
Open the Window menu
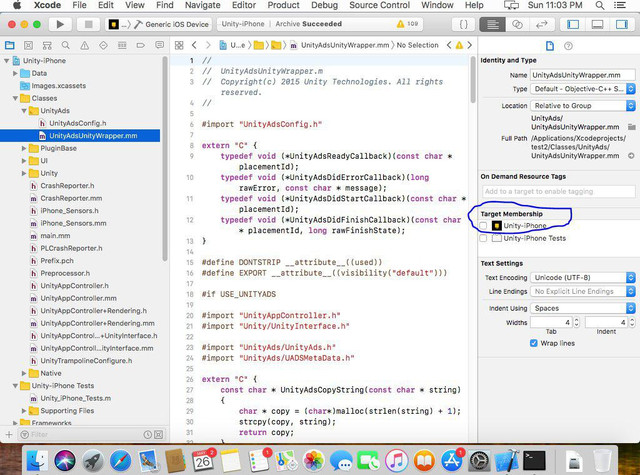tap(437, 5)
